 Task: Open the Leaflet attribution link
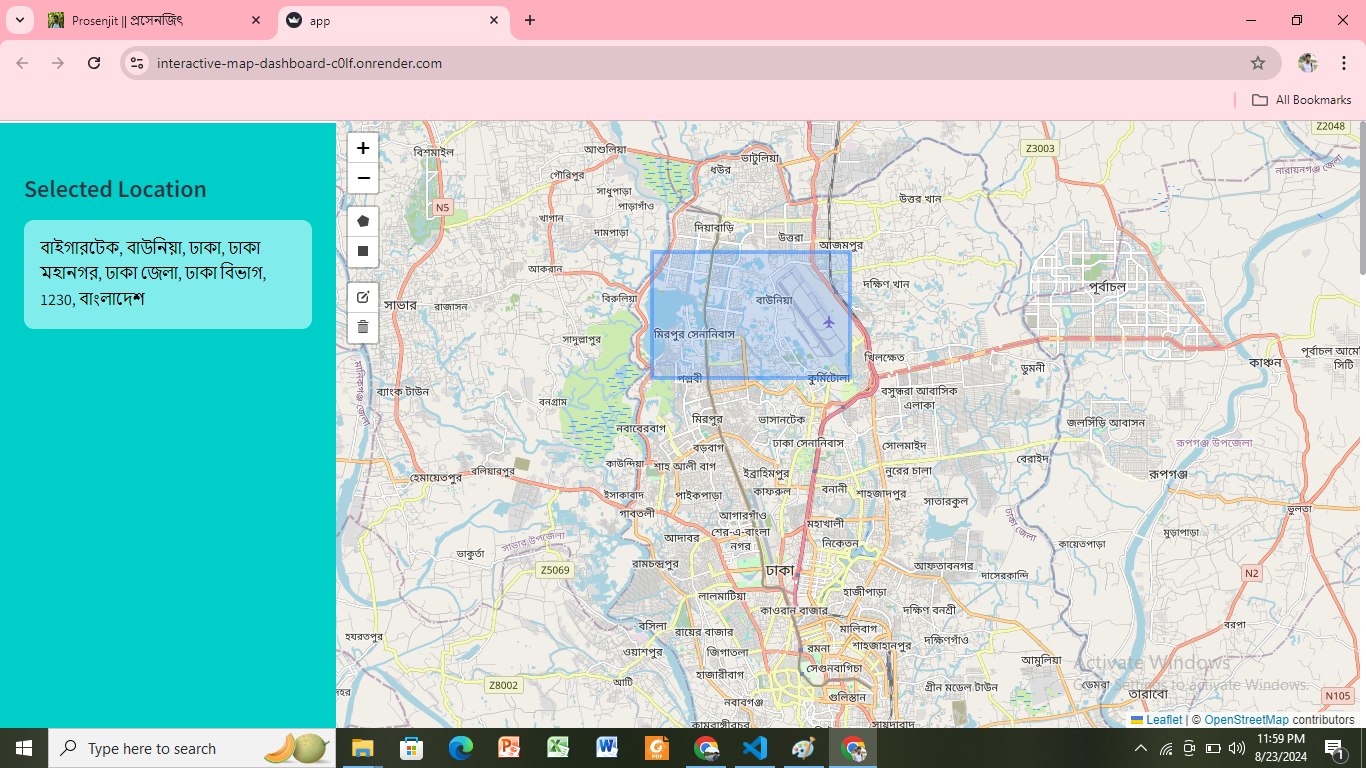[1163, 720]
